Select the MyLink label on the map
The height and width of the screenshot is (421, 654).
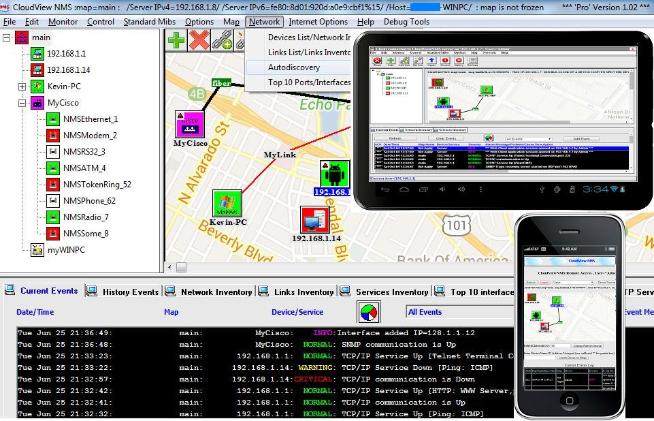click(x=280, y=155)
